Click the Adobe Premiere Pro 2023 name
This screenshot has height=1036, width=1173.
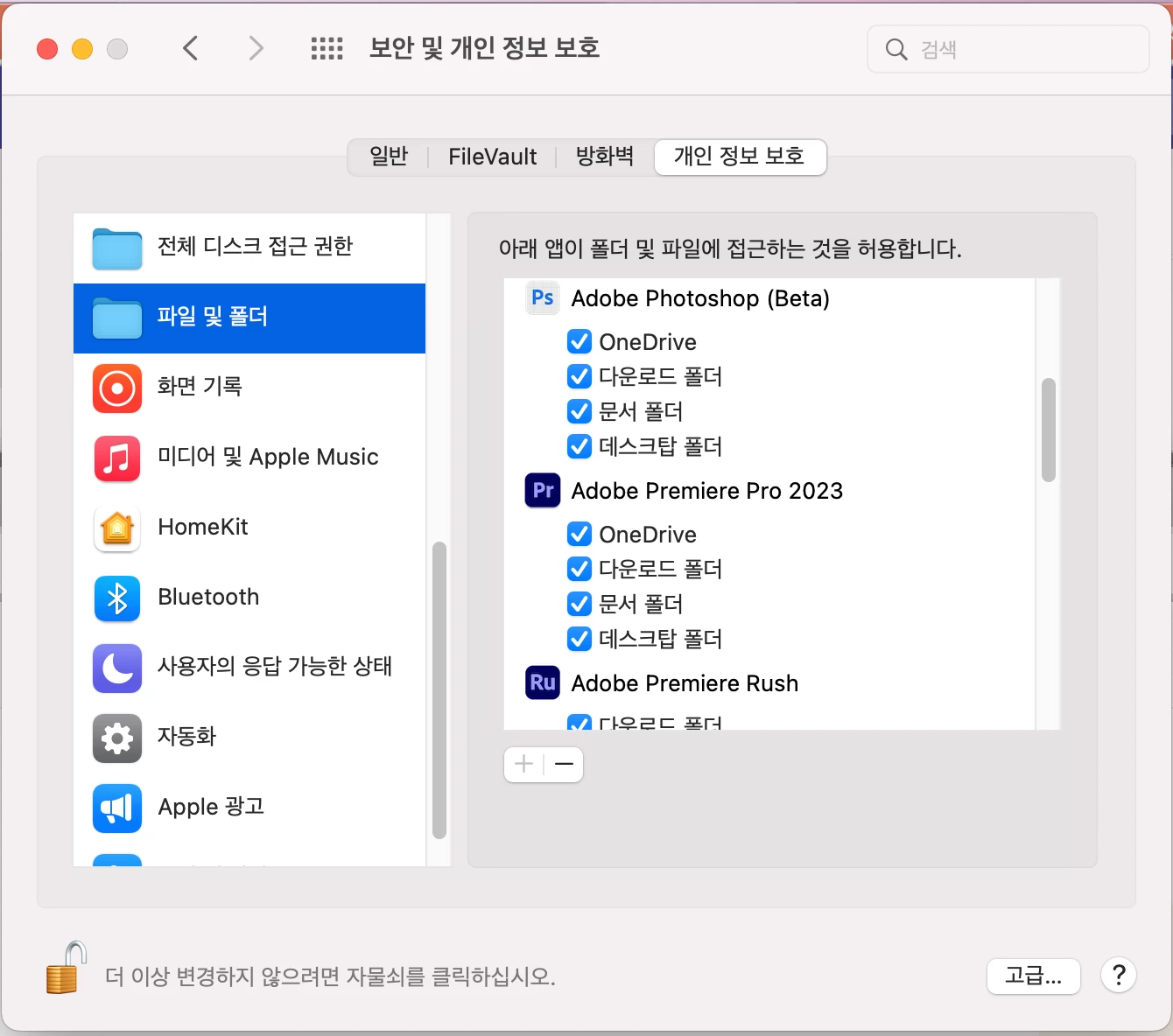point(707,491)
